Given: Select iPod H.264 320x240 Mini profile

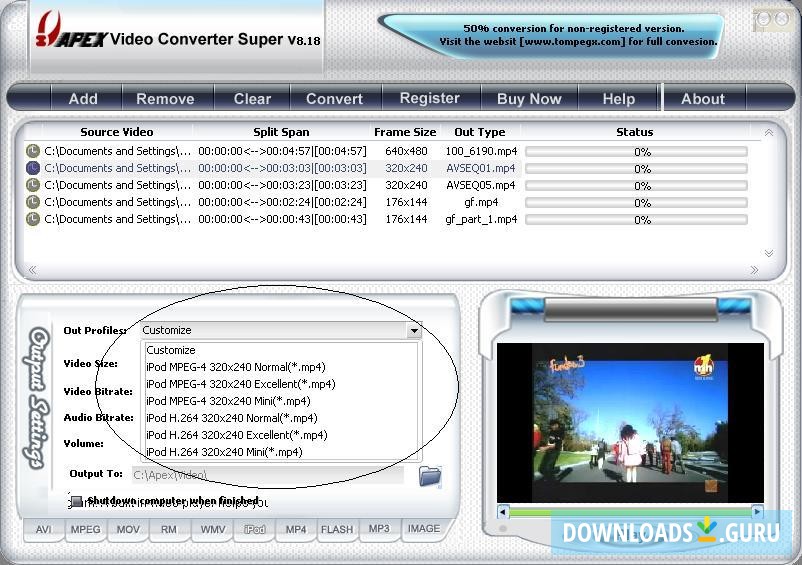Looking at the screenshot, I should [281, 452].
